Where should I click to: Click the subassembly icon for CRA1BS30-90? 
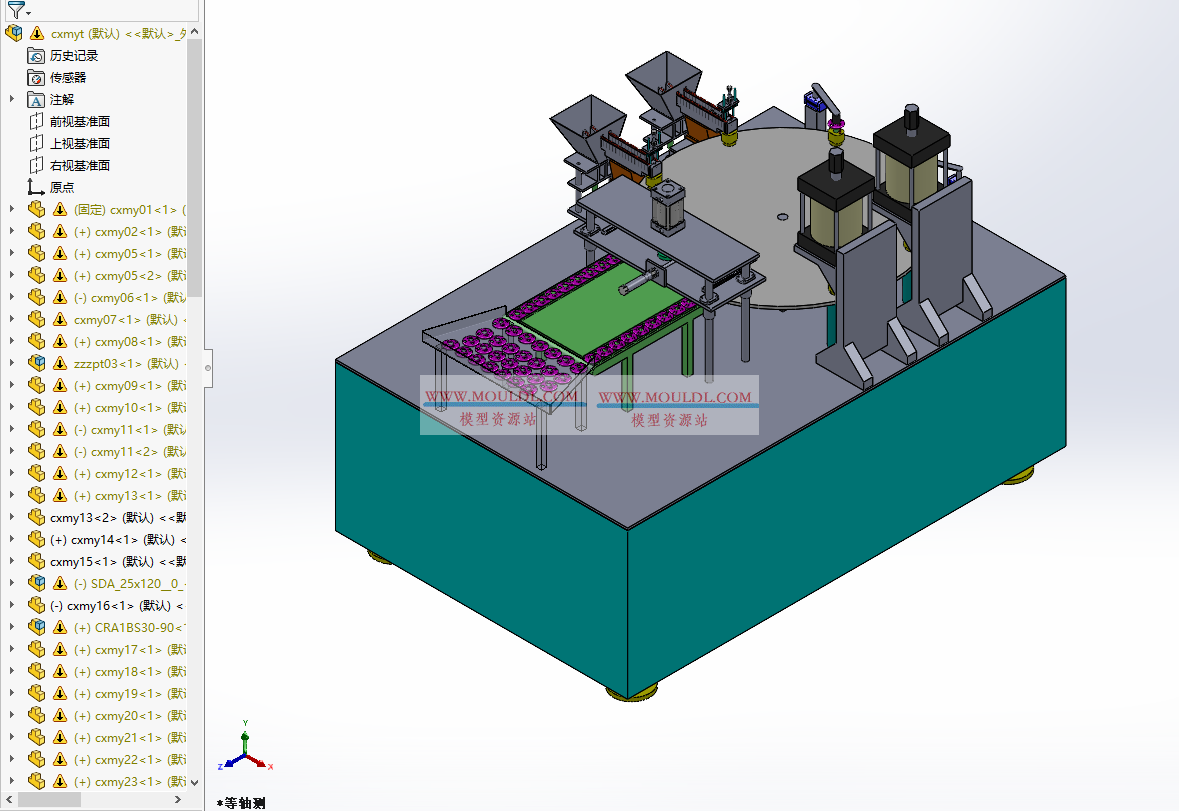point(37,627)
